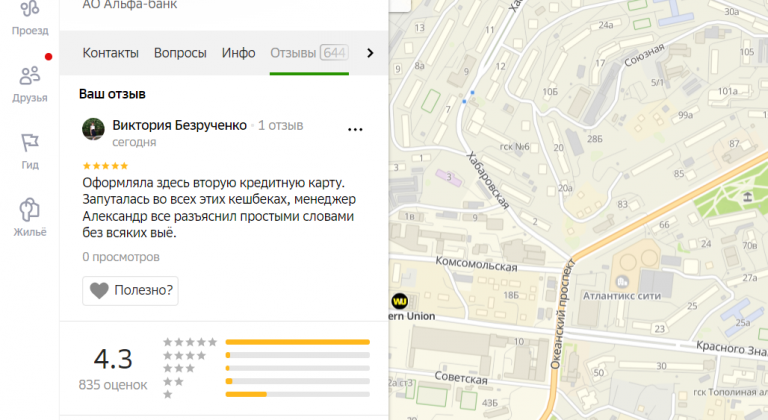Click building number 28Б on map
The image size is (768, 420).
[595, 139]
